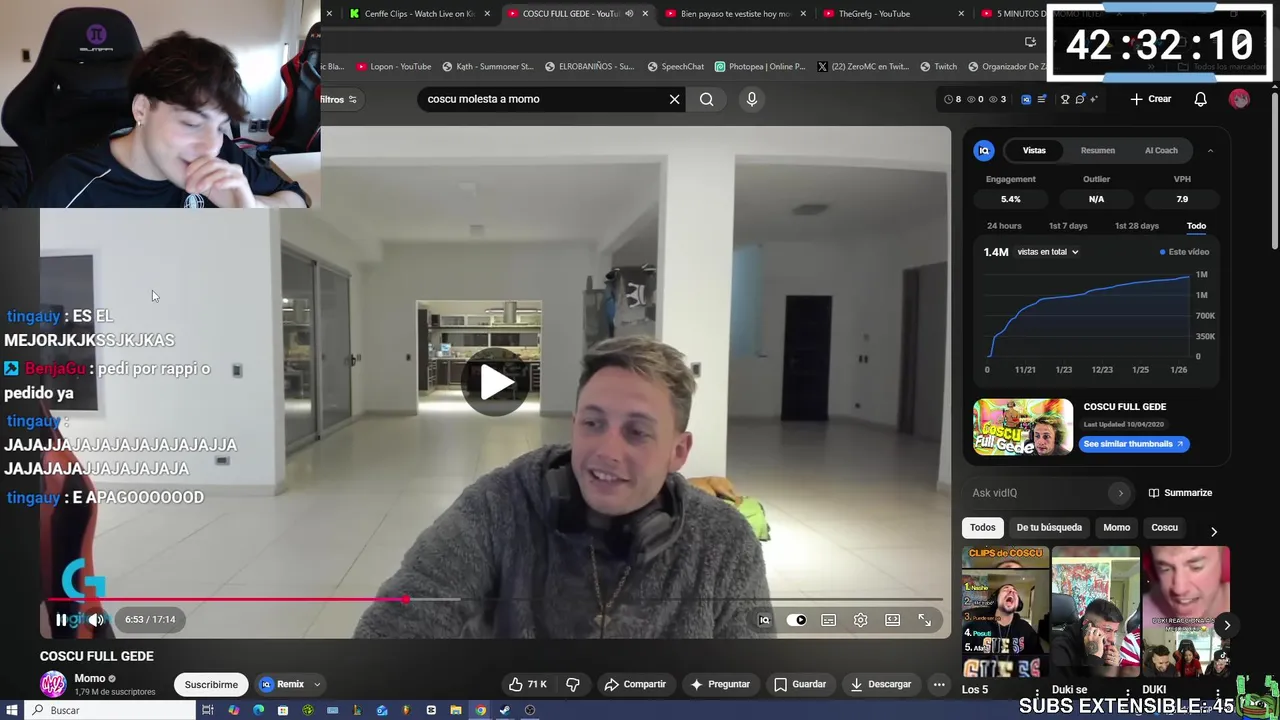This screenshot has height=720, width=1280.
Task: Toggle the 'Este vídeo' chart legend
Action: coord(1185,252)
